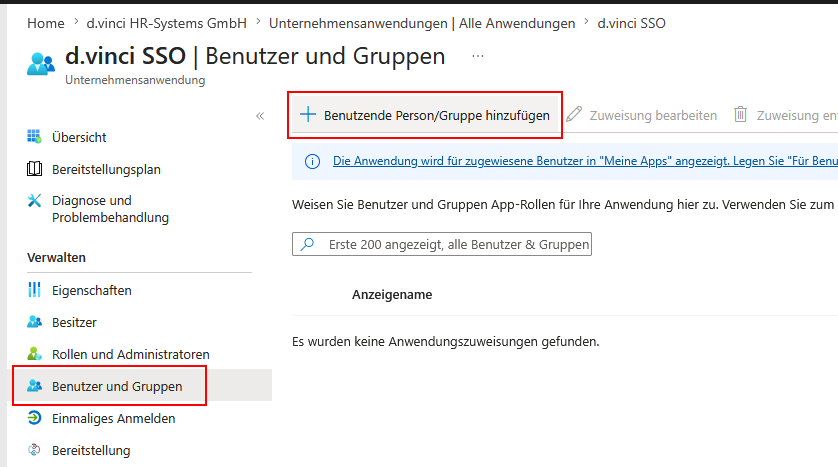Click the Übersicht grid icon
The width and height of the screenshot is (838, 467).
34,137
